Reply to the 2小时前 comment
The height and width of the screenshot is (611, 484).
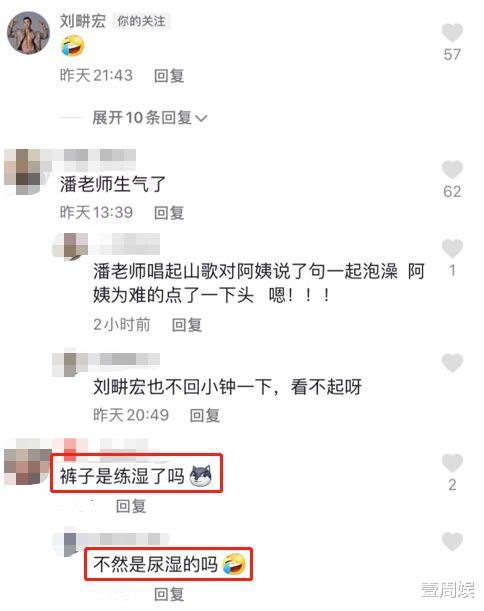coord(187,325)
